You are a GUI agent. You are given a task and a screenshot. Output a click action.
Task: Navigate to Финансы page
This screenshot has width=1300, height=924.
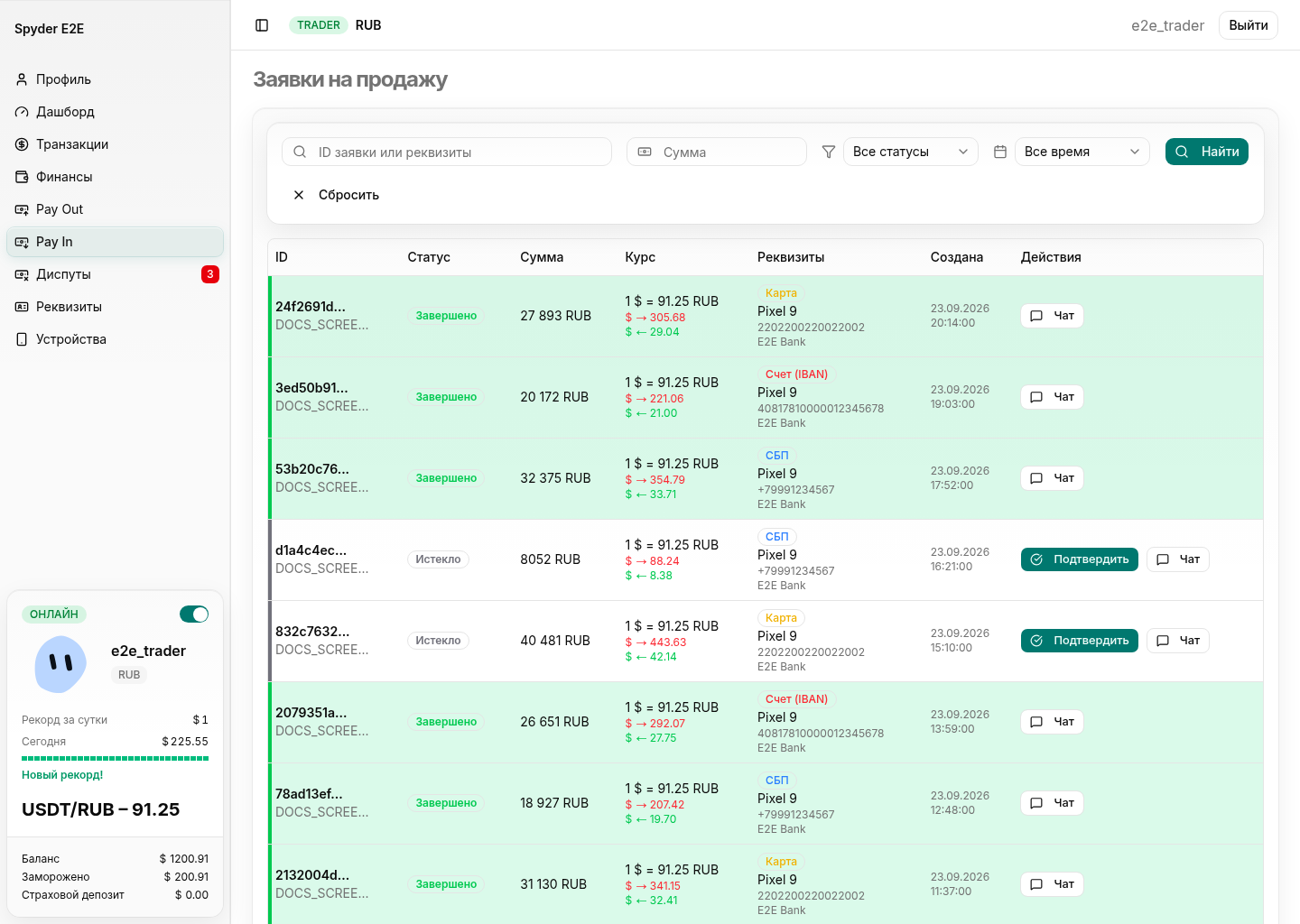click(115, 177)
